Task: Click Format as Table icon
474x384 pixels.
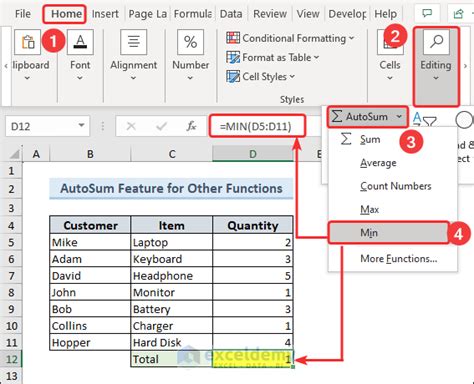Action: [x=233, y=57]
